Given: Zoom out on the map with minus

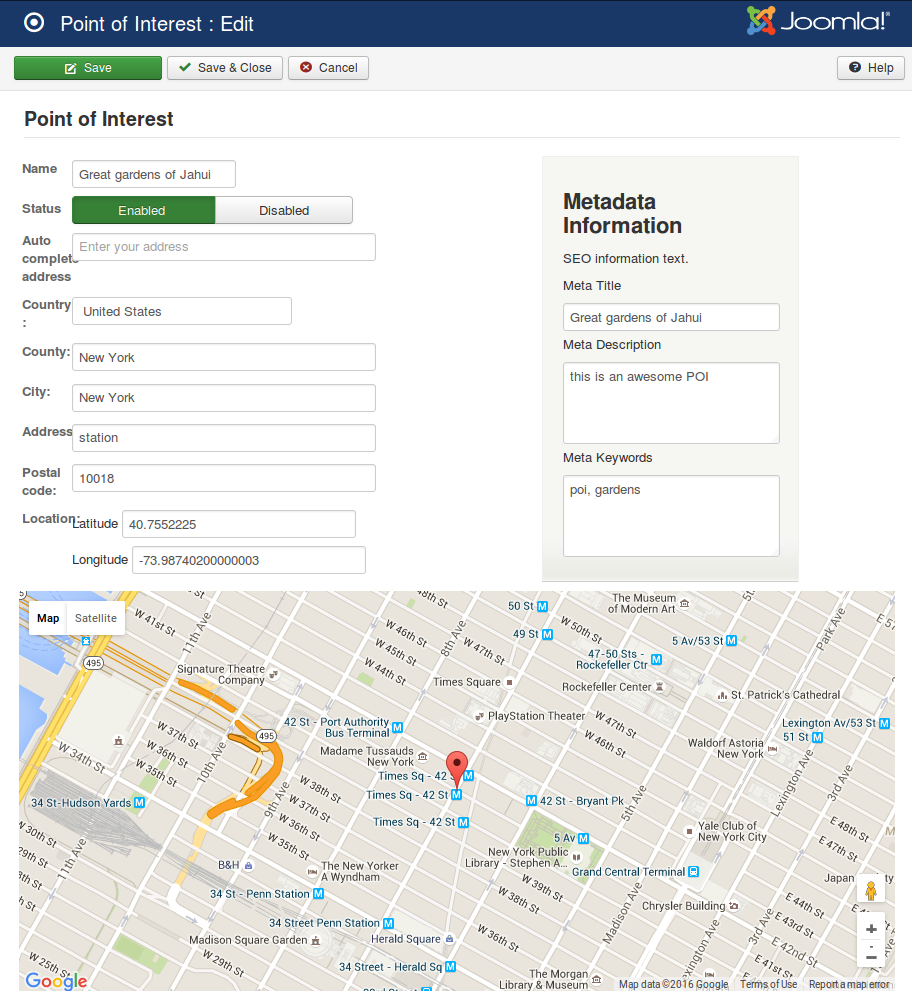Looking at the screenshot, I should (871, 957).
